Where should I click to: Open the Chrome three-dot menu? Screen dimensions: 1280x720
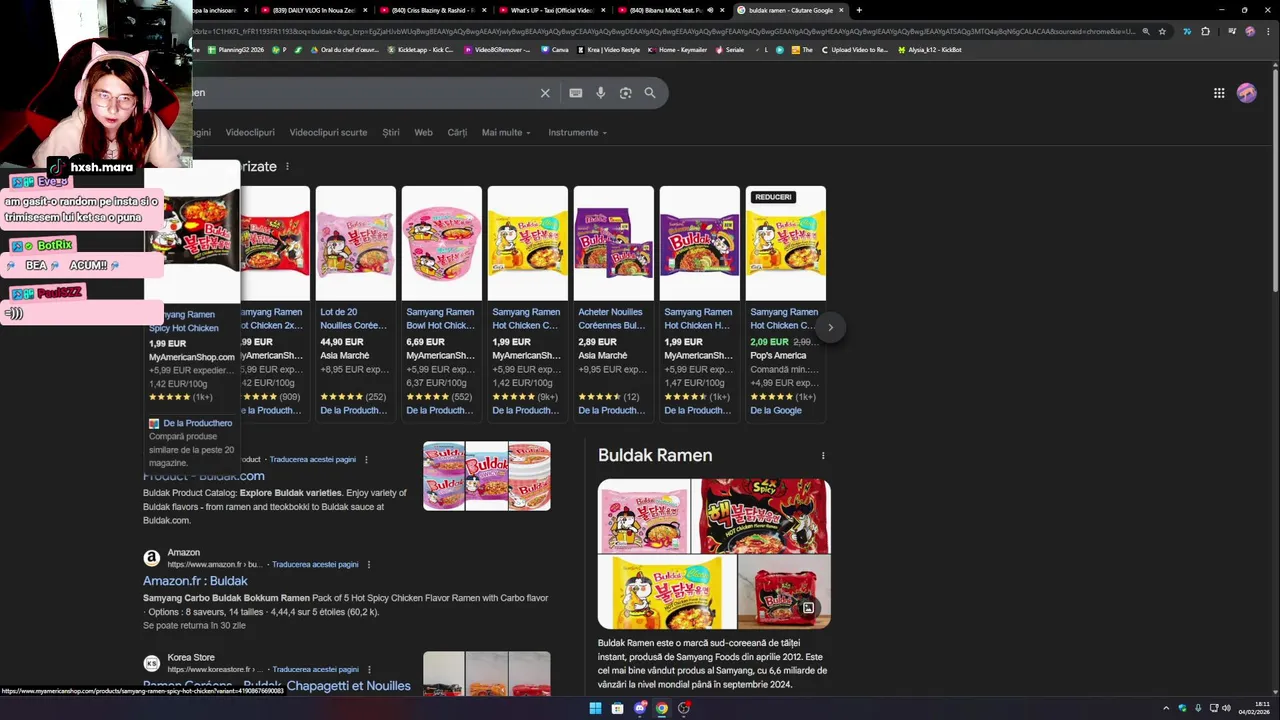[1269, 31]
